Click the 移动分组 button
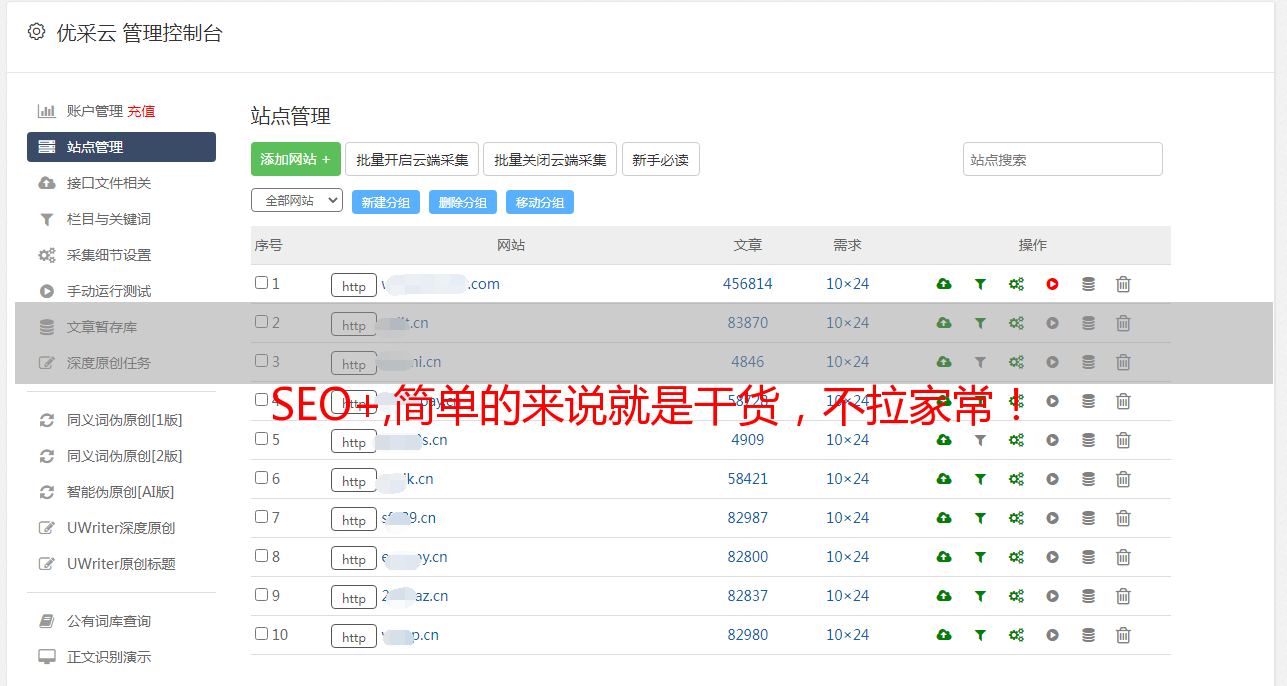1287x686 pixels. click(540, 202)
